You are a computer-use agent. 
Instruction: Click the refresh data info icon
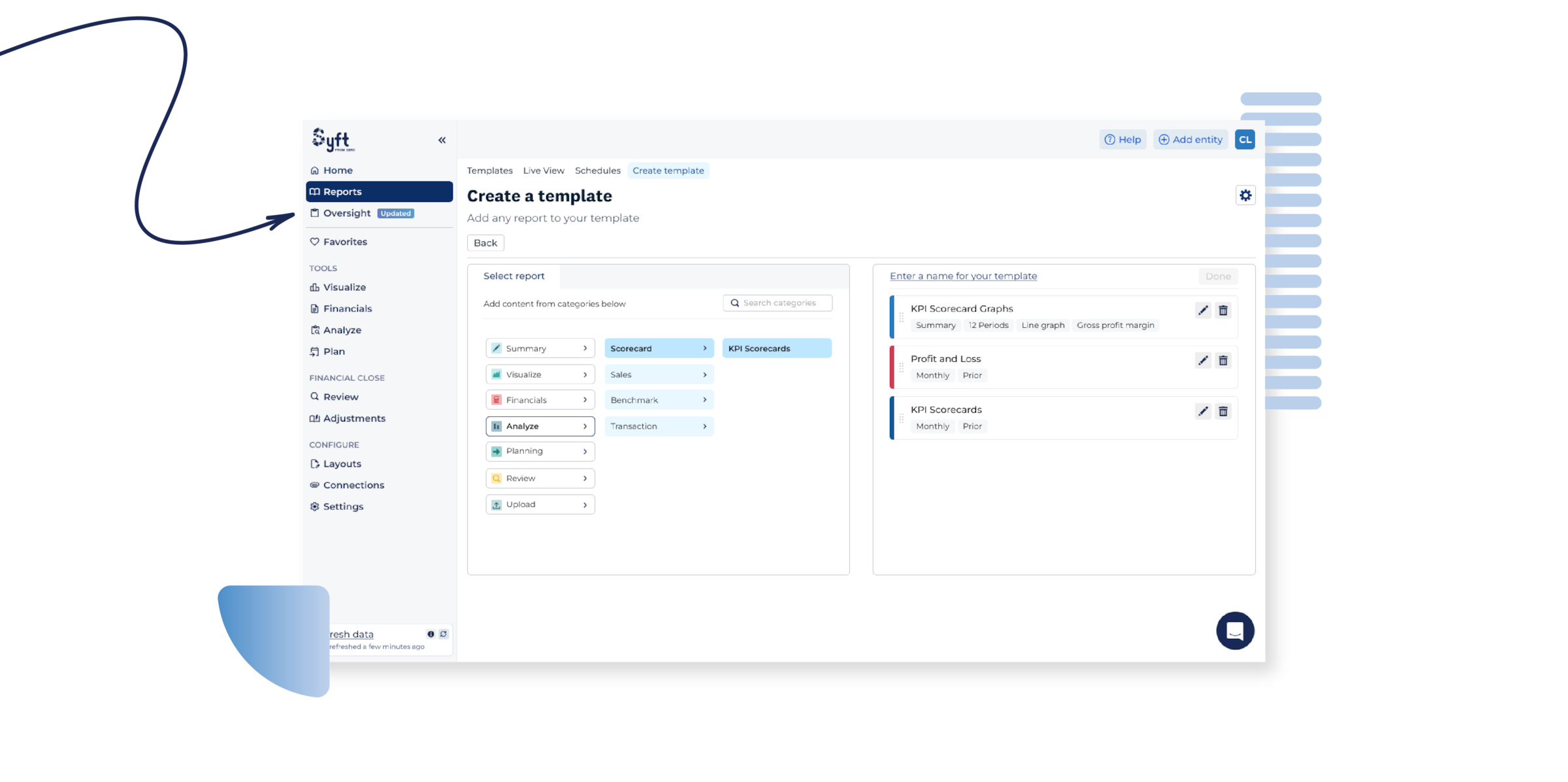pyautogui.click(x=431, y=634)
